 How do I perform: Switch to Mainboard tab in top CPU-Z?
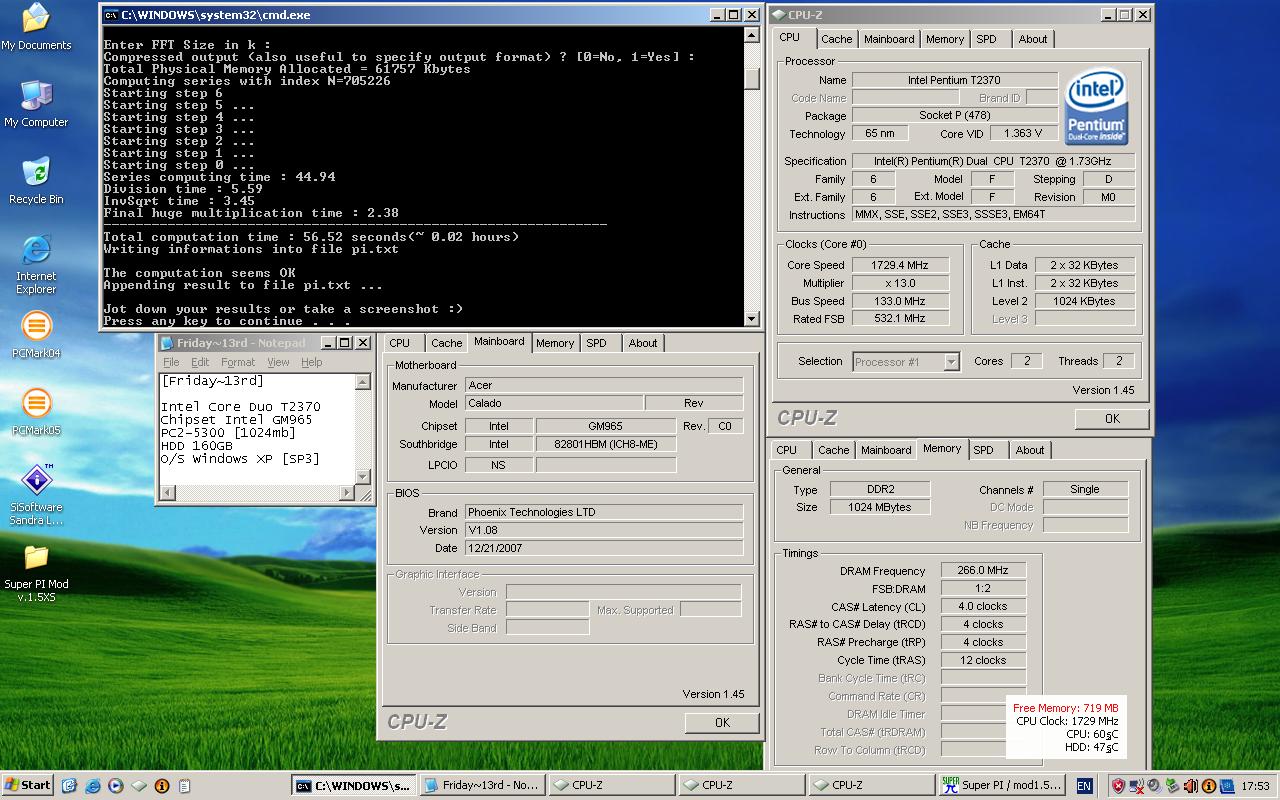[889, 39]
